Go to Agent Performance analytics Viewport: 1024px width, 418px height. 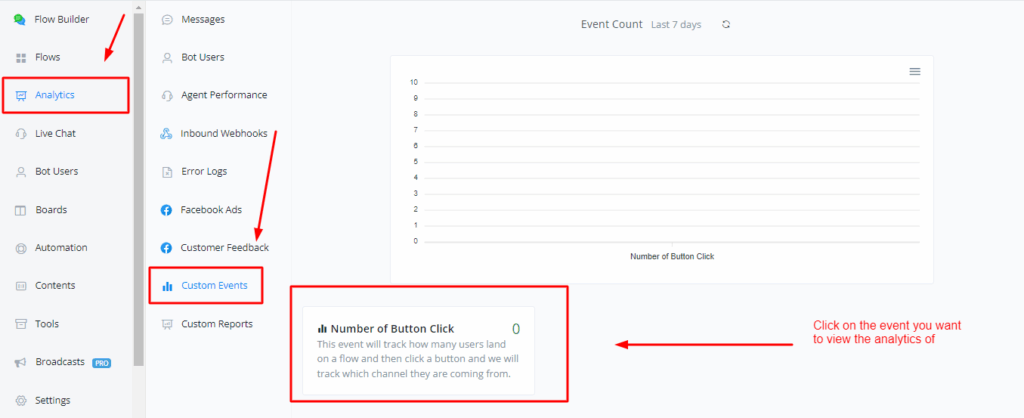tap(224, 95)
